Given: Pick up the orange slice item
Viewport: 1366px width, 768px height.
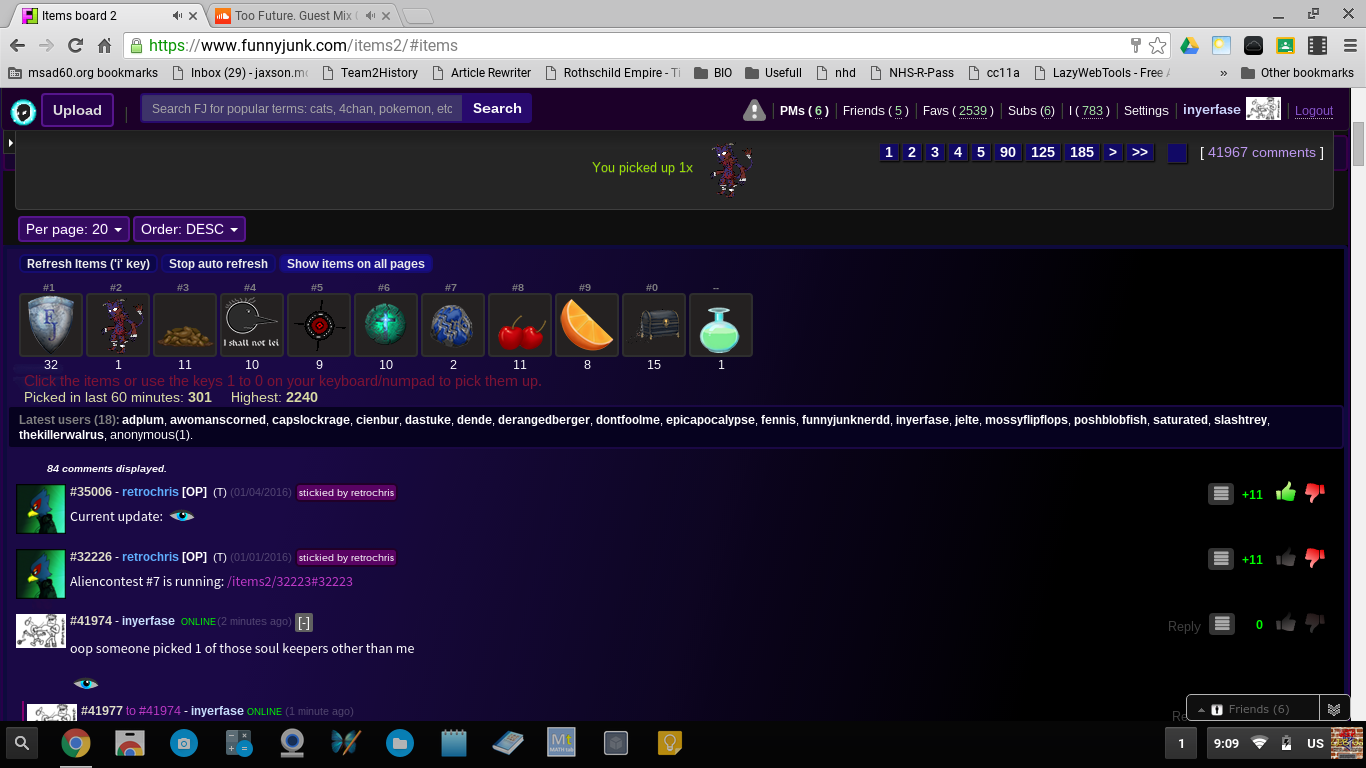Looking at the screenshot, I should (x=587, y=325).
